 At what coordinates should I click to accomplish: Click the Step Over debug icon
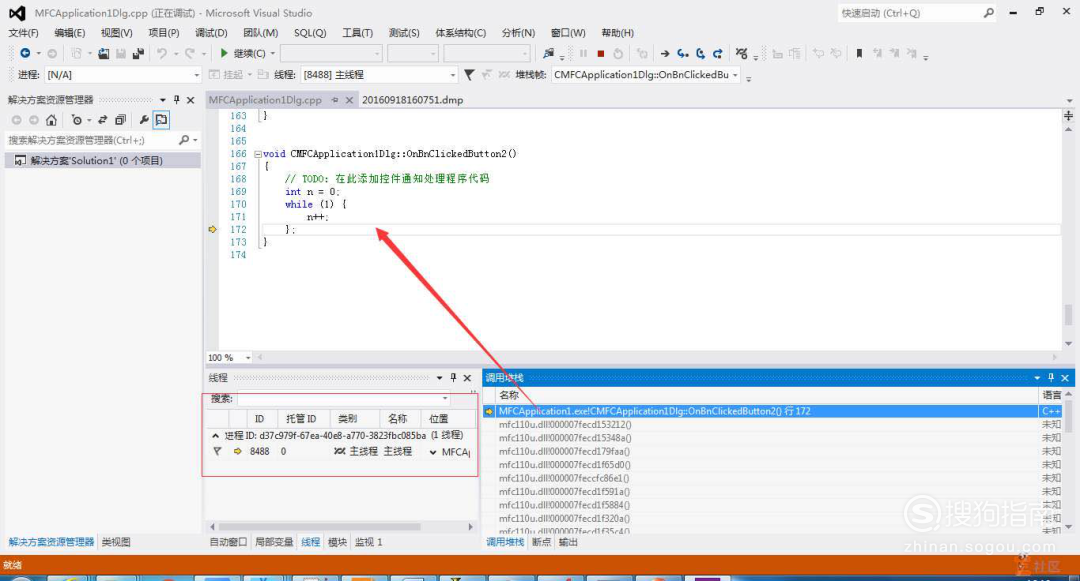click(x=700, y=53)
